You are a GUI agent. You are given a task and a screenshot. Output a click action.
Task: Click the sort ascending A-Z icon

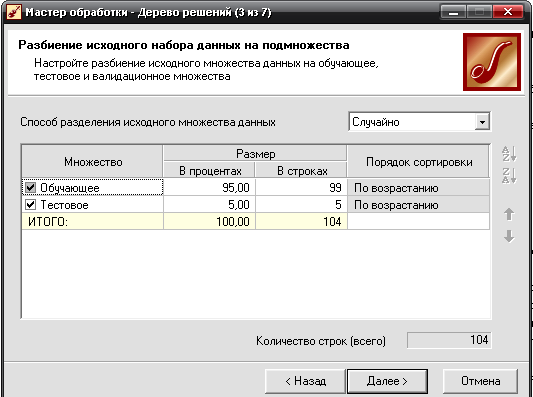pos(509,154)
